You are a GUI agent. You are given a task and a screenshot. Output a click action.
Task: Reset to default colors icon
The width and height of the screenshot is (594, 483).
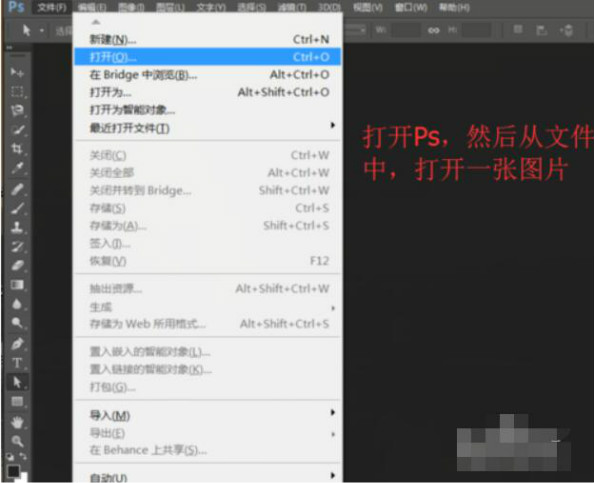pos(10,457)
